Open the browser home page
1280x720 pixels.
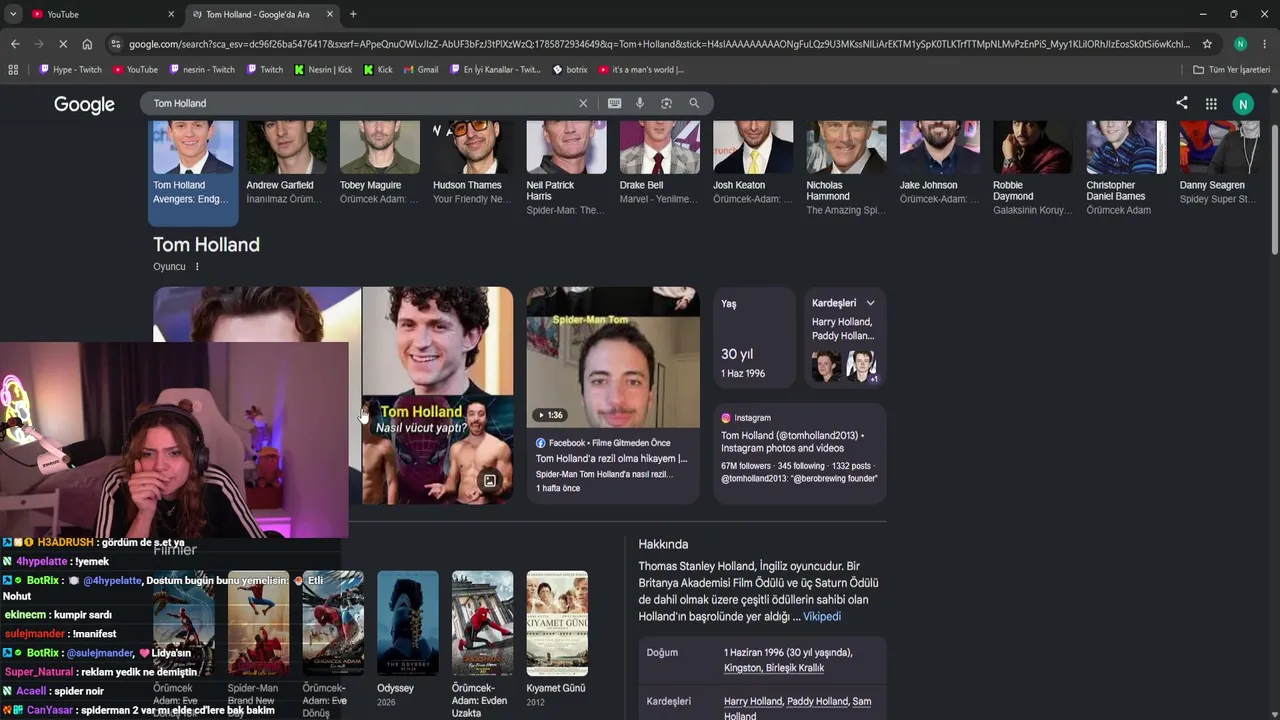(87, 44)
